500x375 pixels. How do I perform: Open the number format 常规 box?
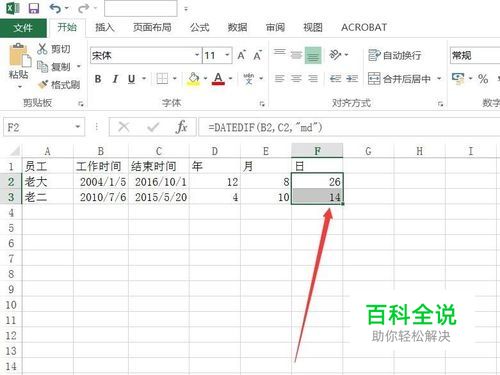(475, 55)
